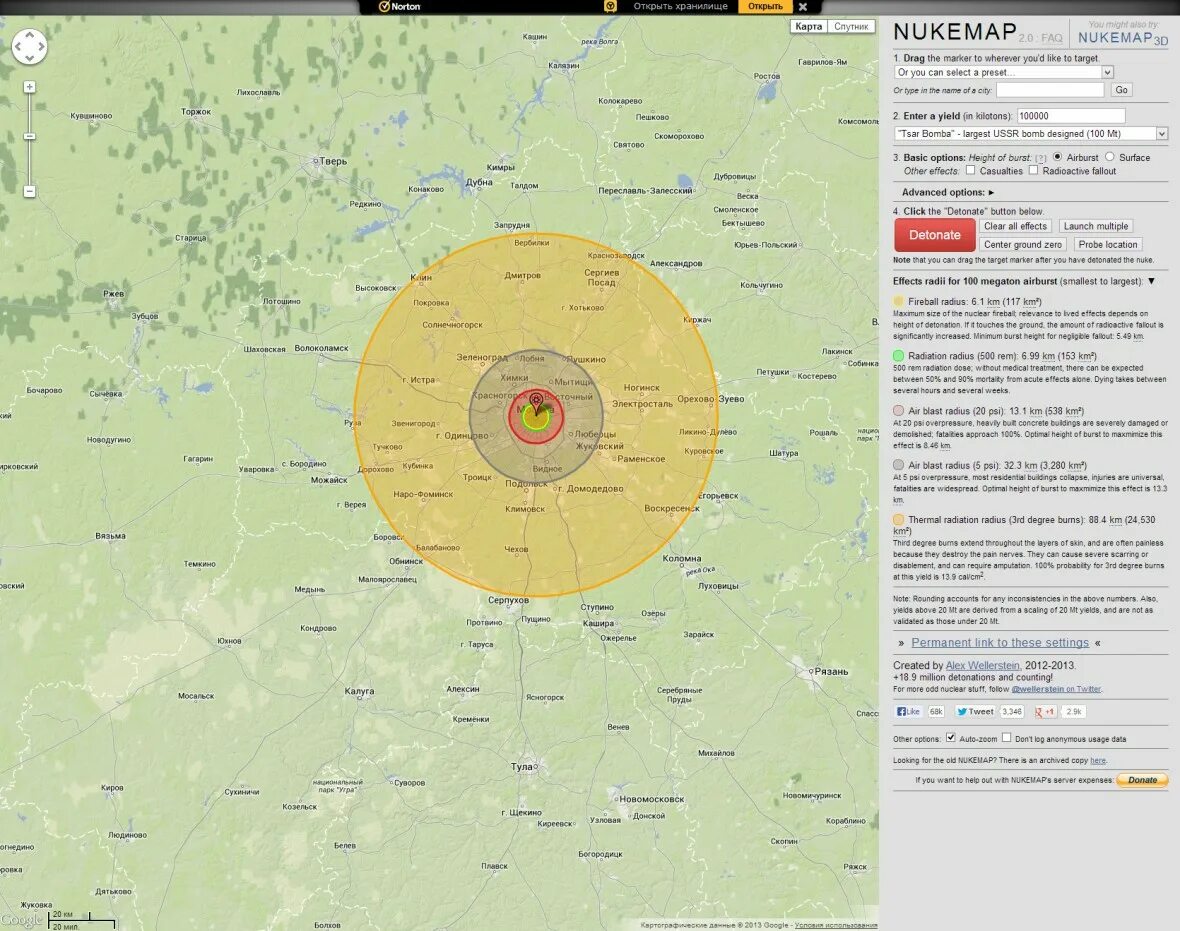Viewport: 1180px width, 931px height.
Task: Enable the Radioactive fallout checkbox
Action: click(x=1033, y=170)
